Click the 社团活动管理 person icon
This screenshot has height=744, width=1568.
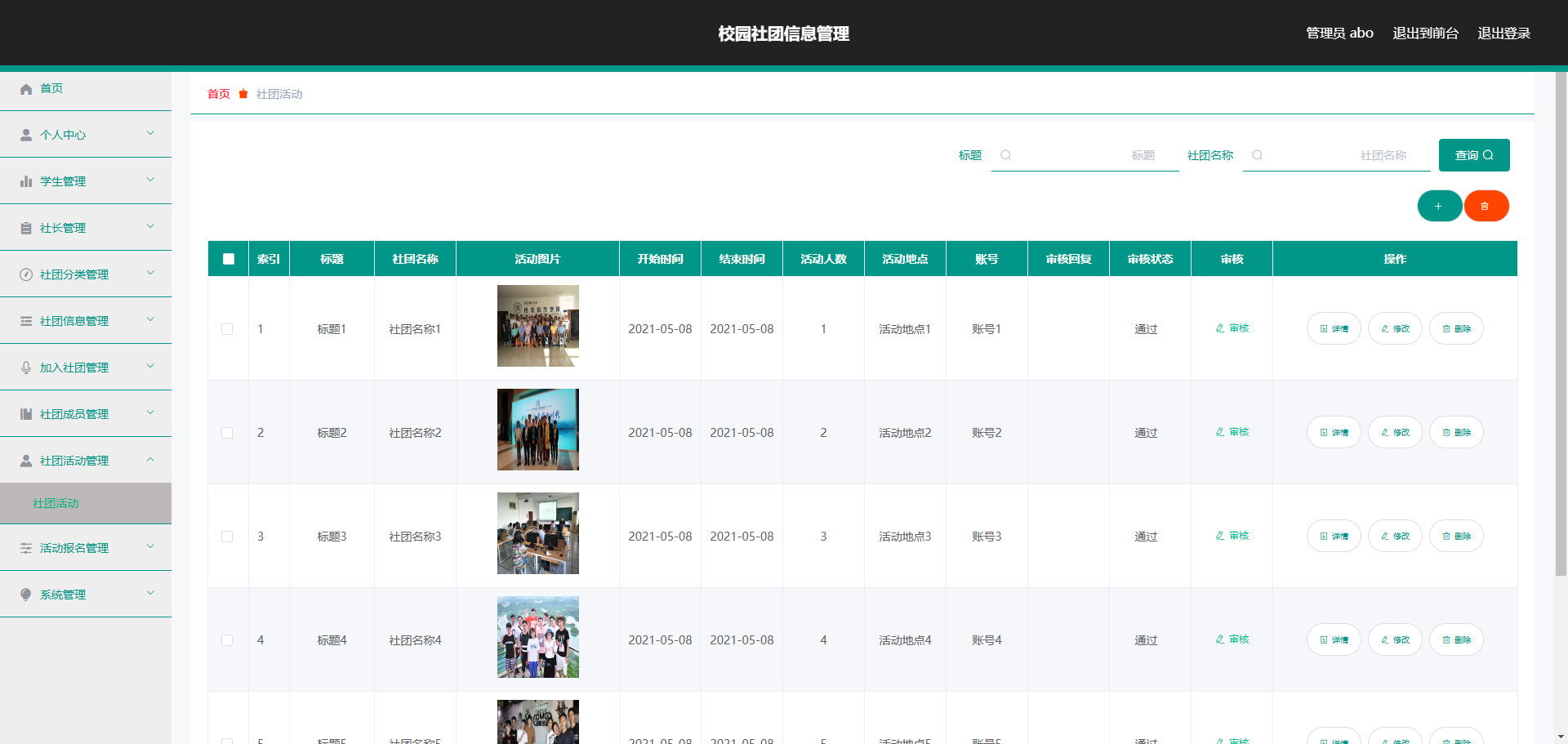26,461
